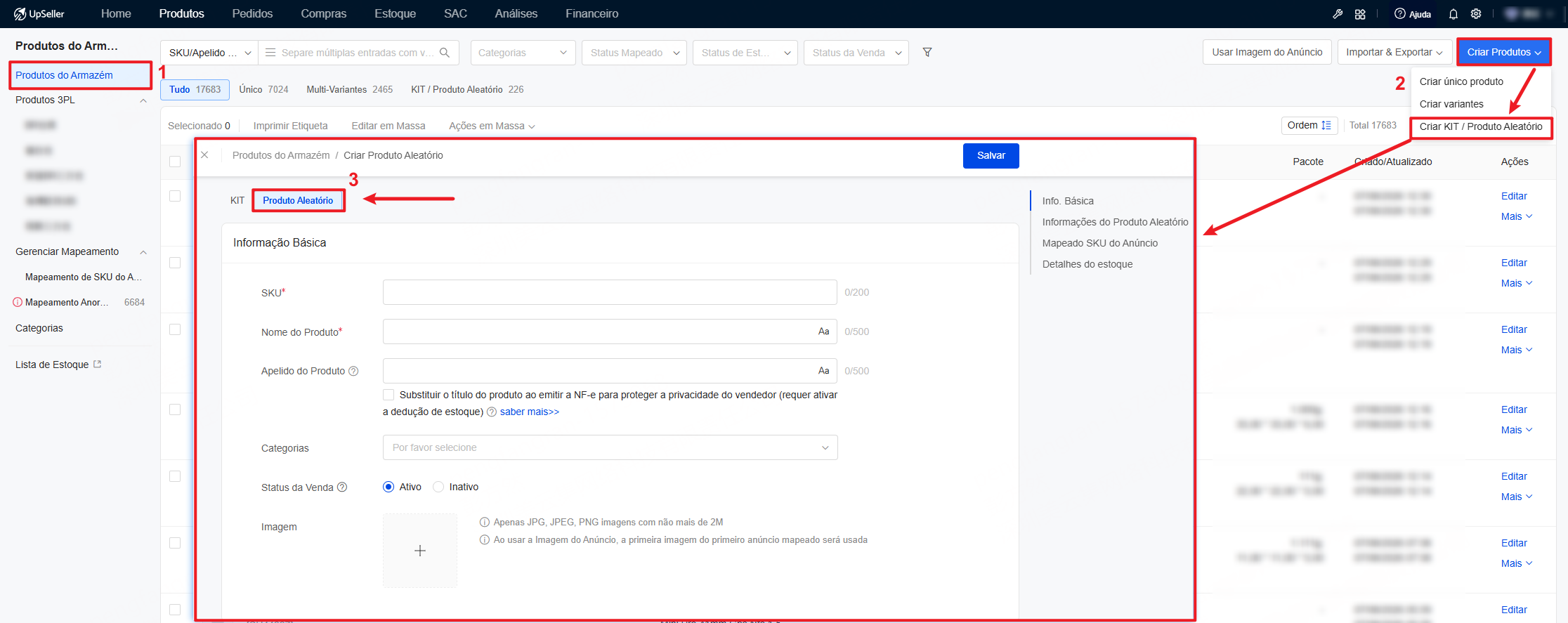
Task: Choose Criar variantes from the menu
Action: pos(1451,105)
